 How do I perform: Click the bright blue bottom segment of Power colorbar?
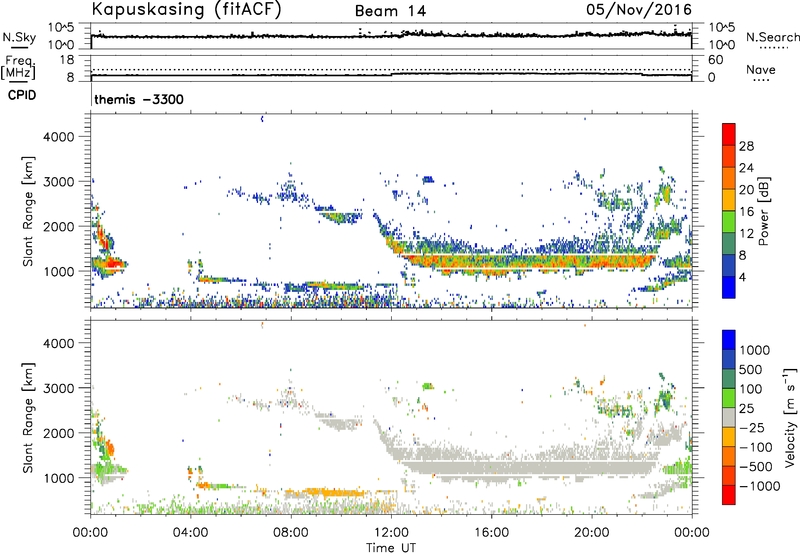tap(729, 287)
